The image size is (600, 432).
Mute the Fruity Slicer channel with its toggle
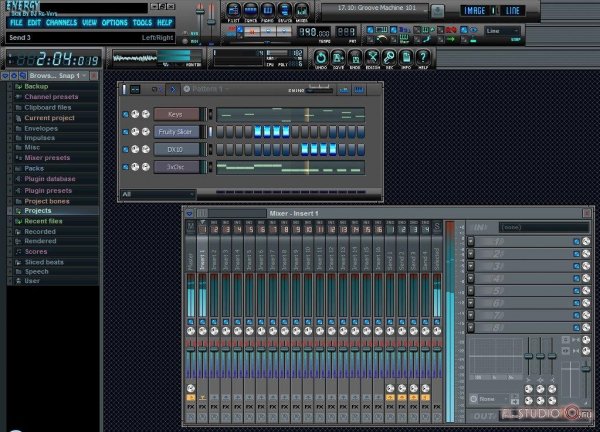tap(126, 132)
